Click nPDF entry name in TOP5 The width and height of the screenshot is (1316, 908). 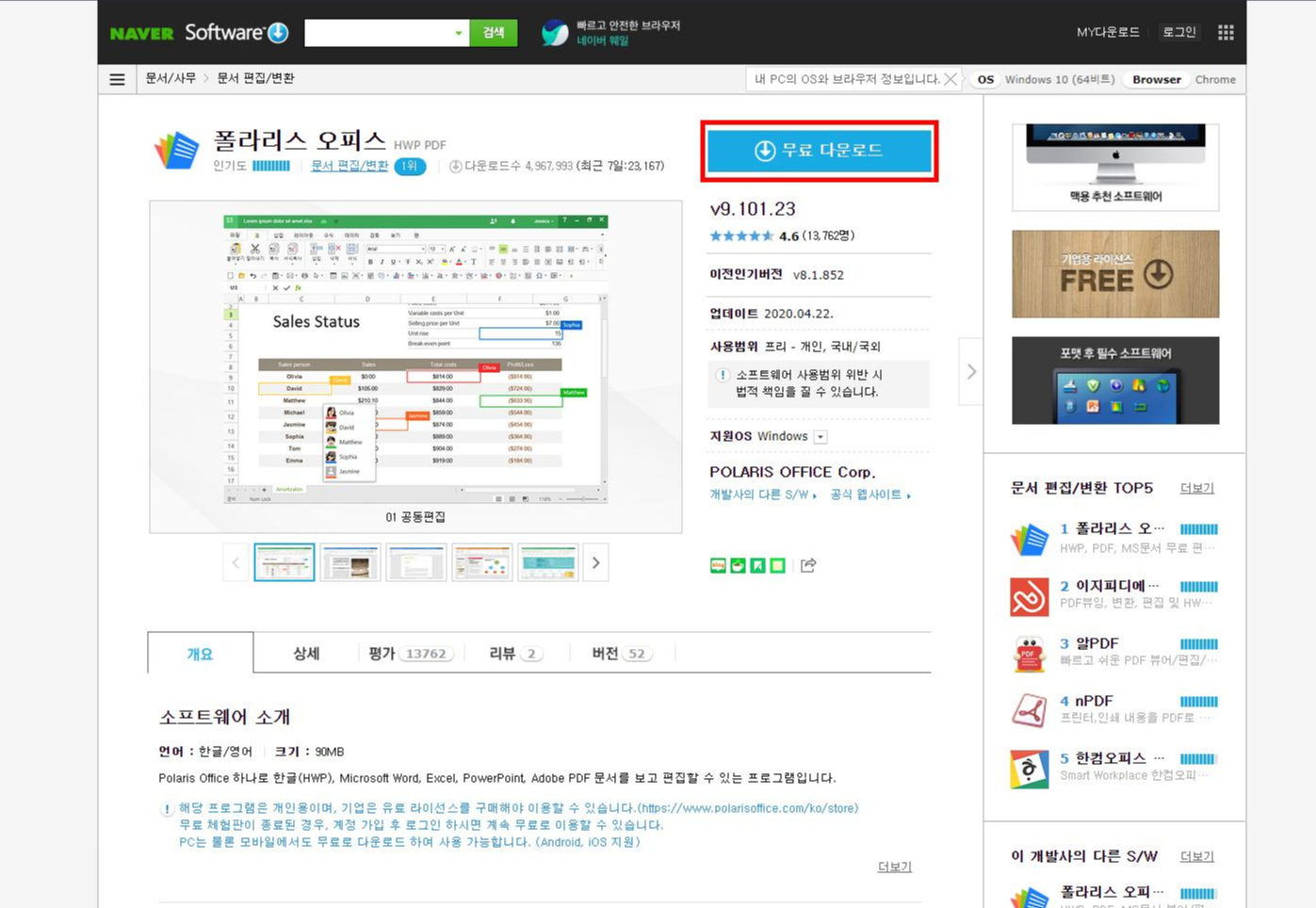click(x=1094, y=701)
